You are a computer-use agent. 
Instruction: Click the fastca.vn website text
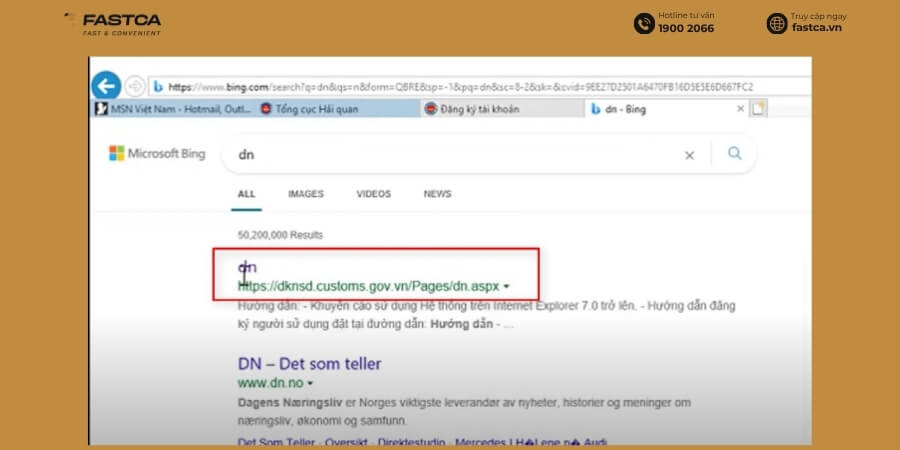pyautogui.click(x=816, y=28)
